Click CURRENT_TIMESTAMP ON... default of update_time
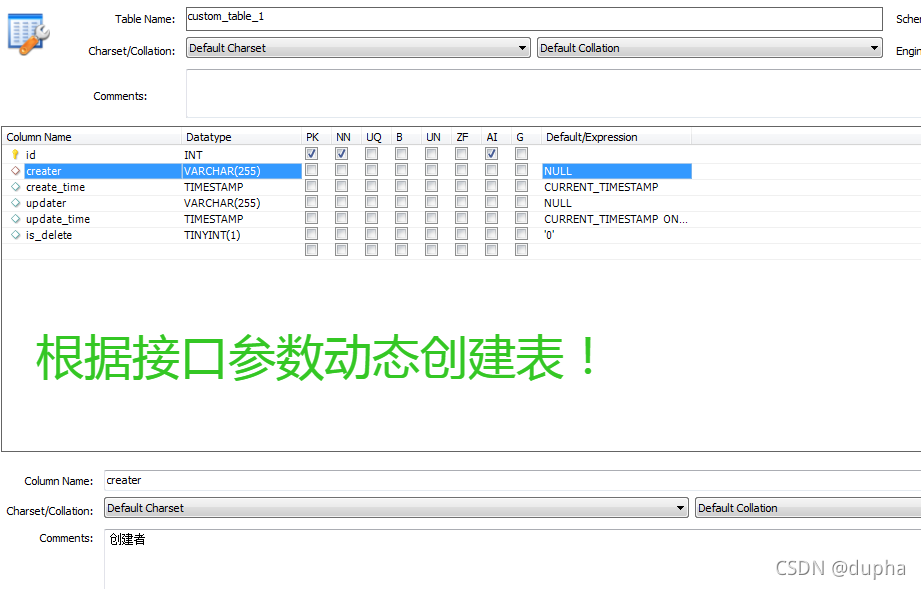921x589 pixels. 616,218
